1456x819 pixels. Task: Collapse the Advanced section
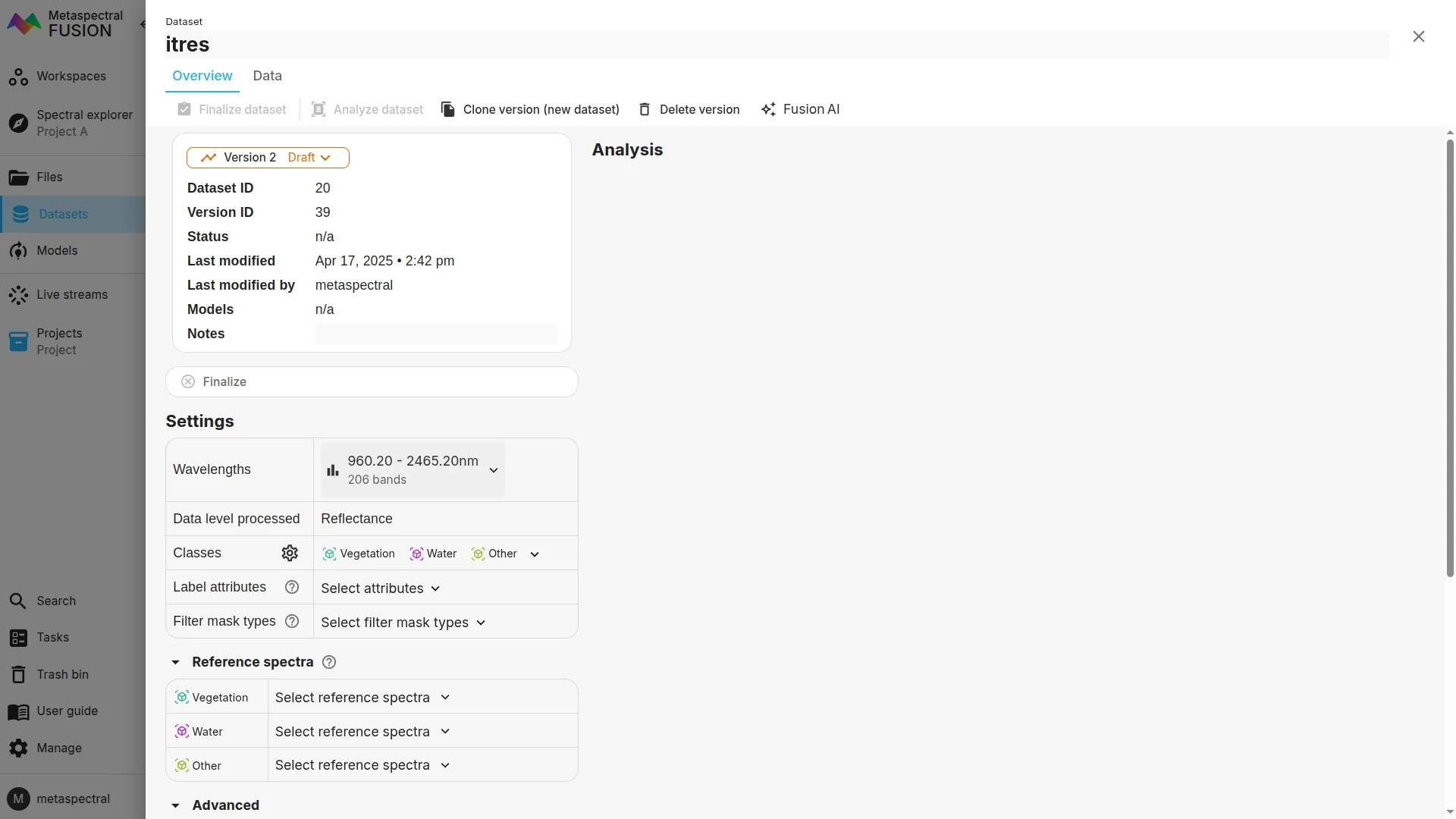(x=176, y=805)
